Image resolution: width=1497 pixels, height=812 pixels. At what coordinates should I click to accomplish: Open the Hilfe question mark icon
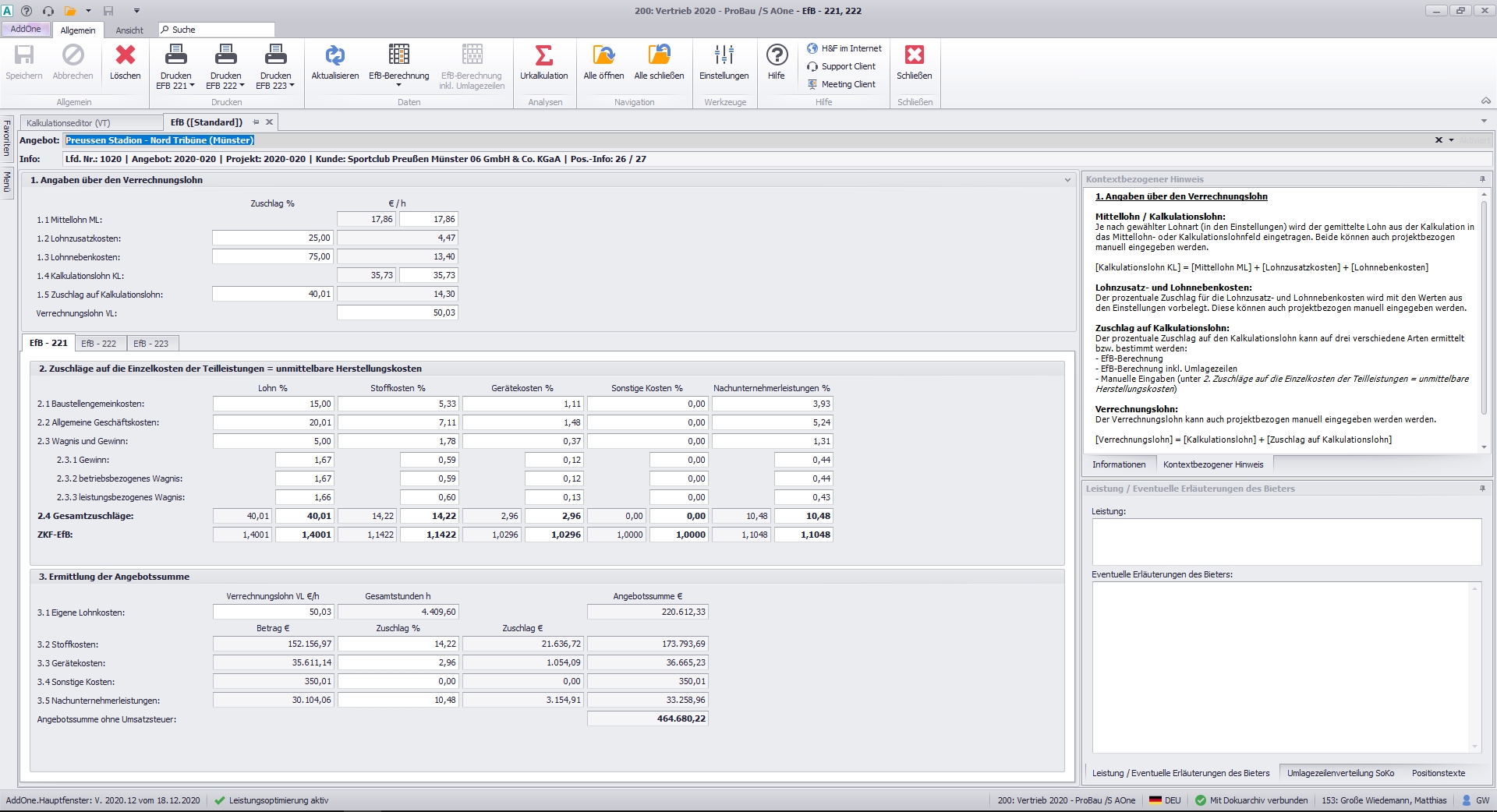coord(776,56)
